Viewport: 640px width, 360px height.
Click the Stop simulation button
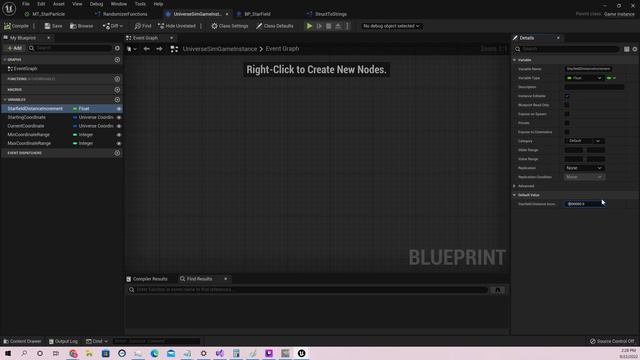click(329, 26)
